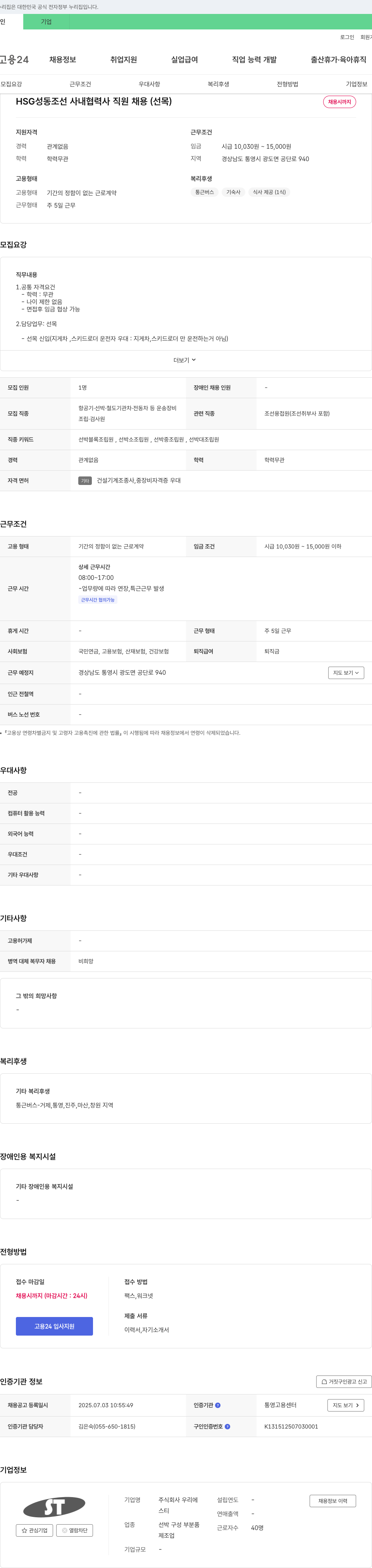Click company name 주식회사 우리에스티

click(x=178, y=1505)
